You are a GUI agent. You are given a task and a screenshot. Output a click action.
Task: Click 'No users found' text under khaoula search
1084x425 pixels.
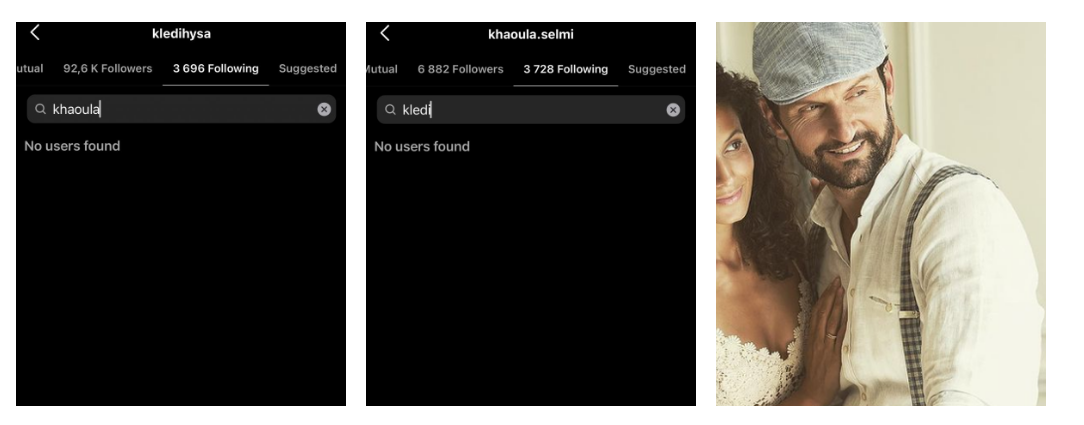tap(72, 146)
